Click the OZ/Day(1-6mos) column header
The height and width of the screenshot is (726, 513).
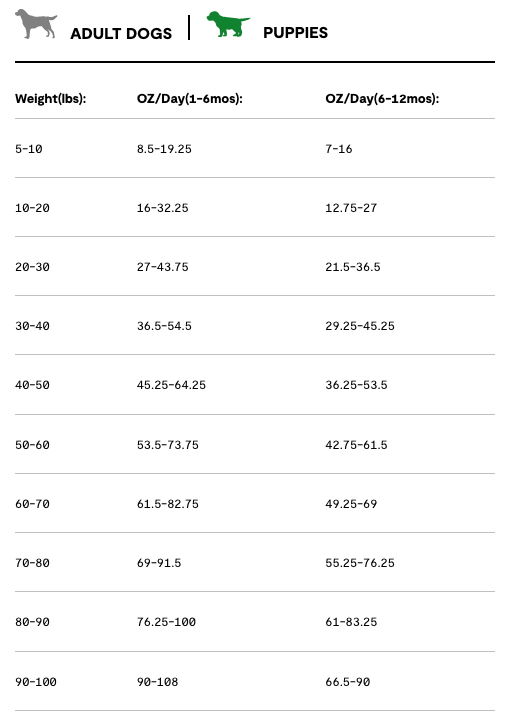pos(190,99)
